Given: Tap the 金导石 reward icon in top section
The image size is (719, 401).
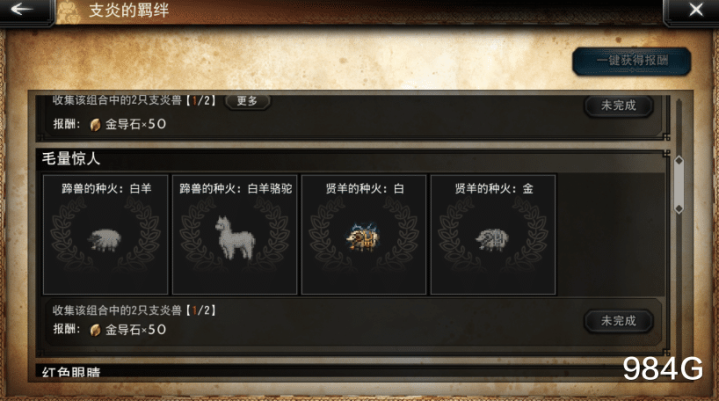Looking at the screenshot, I should click(x=95, y=124).
